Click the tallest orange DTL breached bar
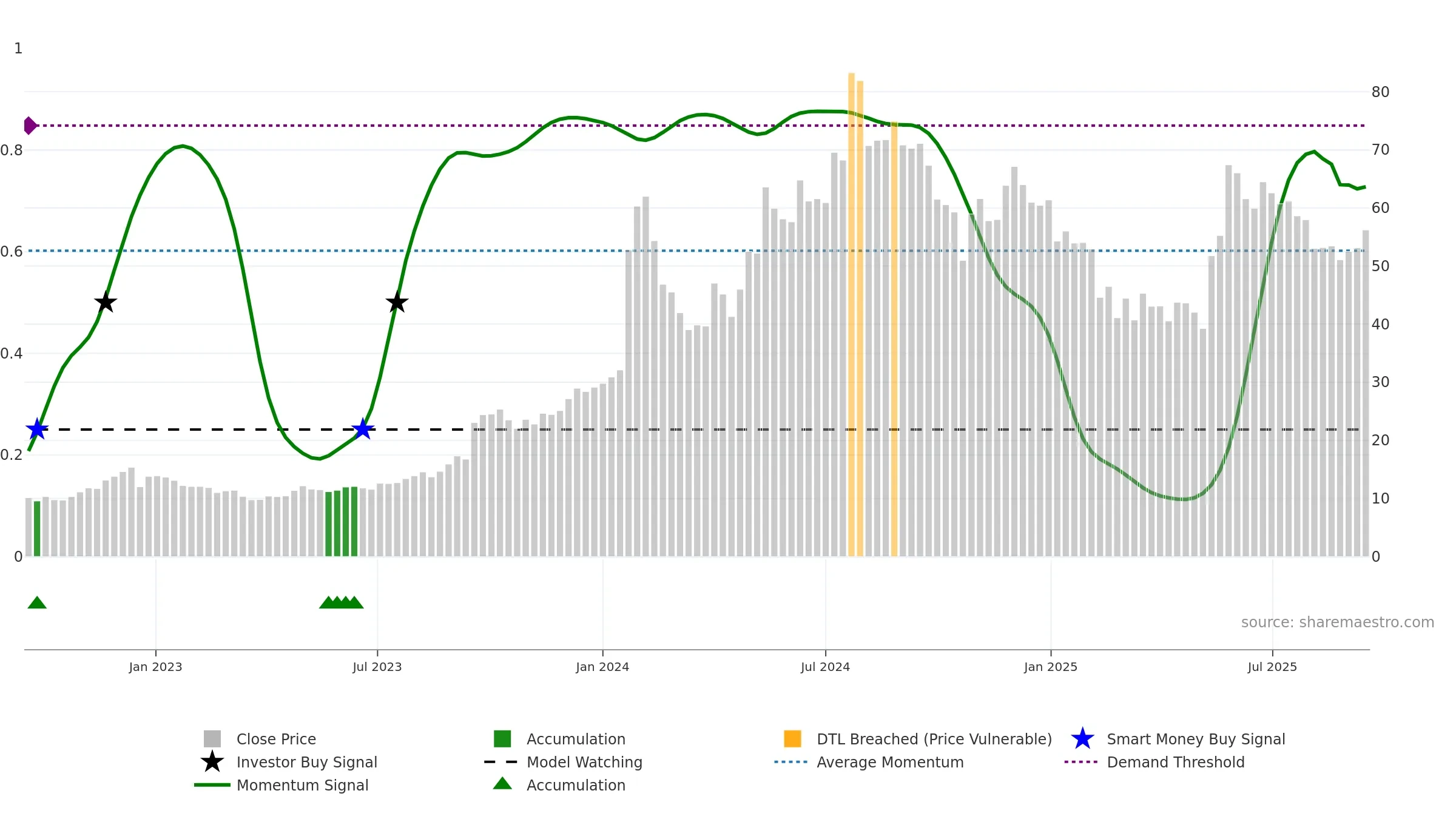Image resolution: width=1456 pixels, height=819 pixels. coord(851,314)
